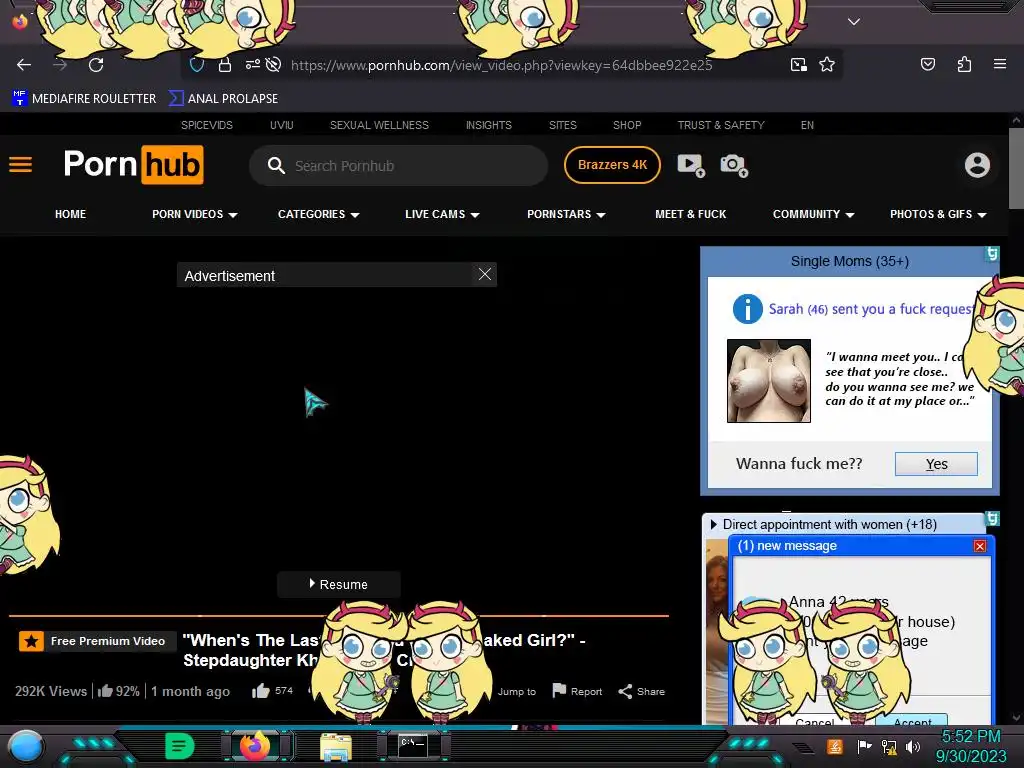
Task: Open the Action Center flag in the tray
Action: click(863, 746)
